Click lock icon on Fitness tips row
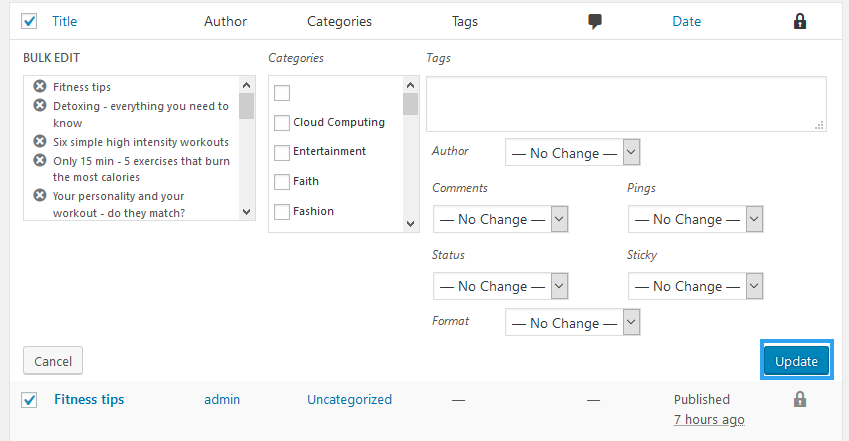The height and width of the screenshot is (441, 849). pos(799,399)
